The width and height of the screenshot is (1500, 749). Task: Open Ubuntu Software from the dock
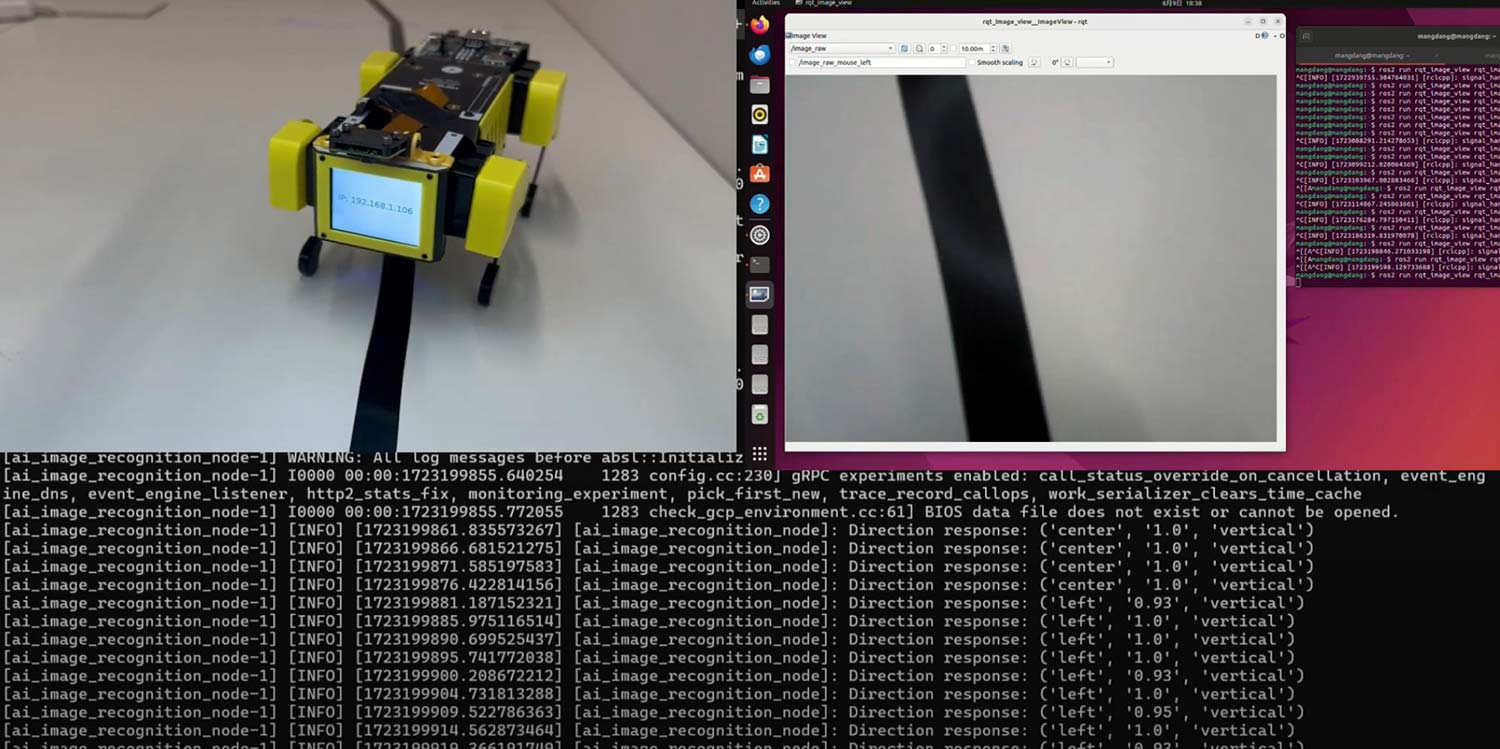click(x=760, y=174)
